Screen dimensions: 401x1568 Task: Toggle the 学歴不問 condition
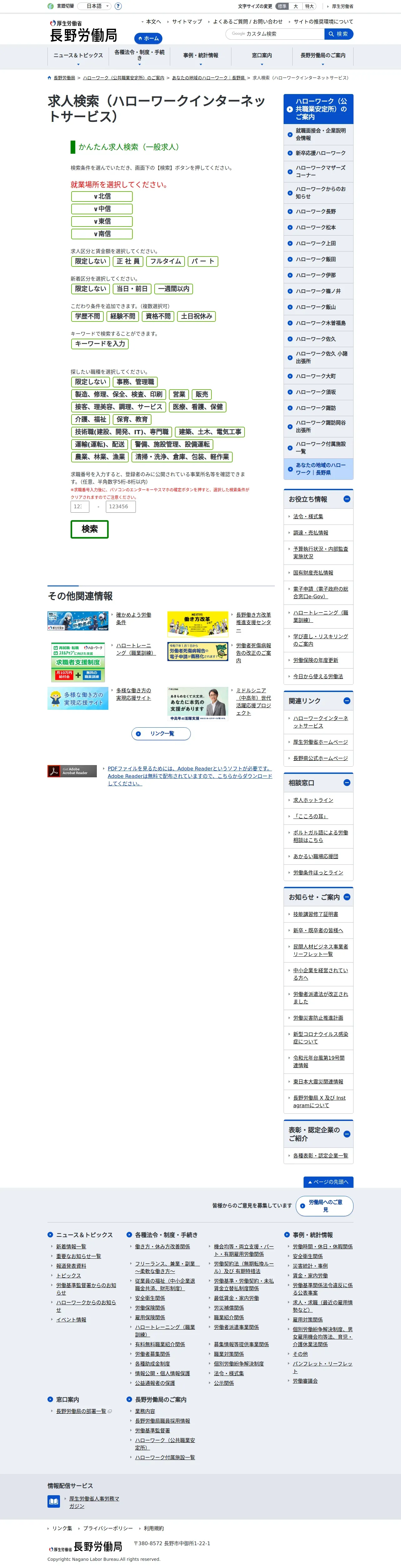(88, 316)
